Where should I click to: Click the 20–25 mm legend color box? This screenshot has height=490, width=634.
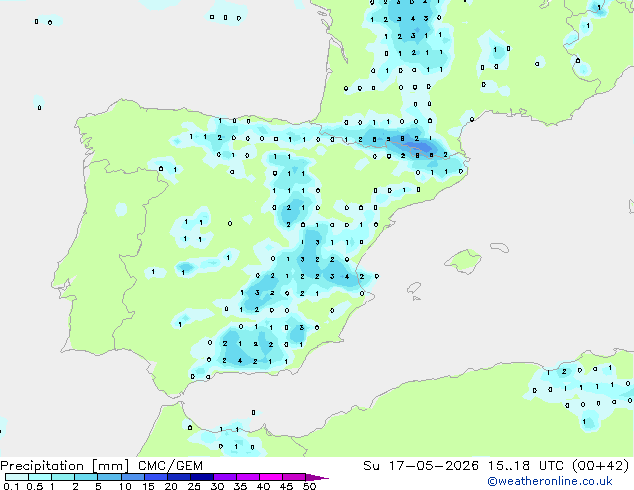pos(178,477)
